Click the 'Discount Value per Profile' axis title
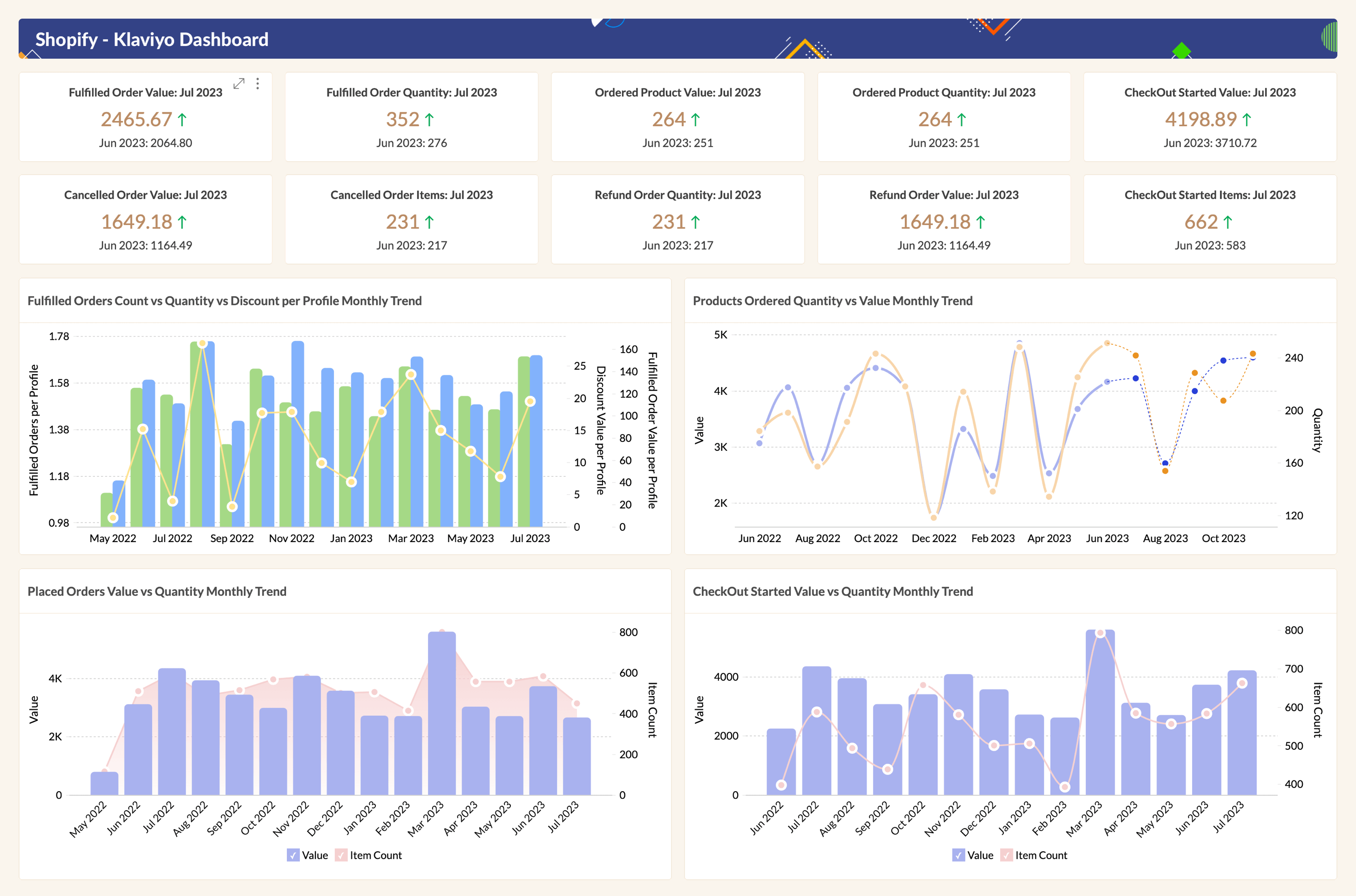Image resolution: width=1356 pixels, height=896 pixels. (x=601, y=430)
